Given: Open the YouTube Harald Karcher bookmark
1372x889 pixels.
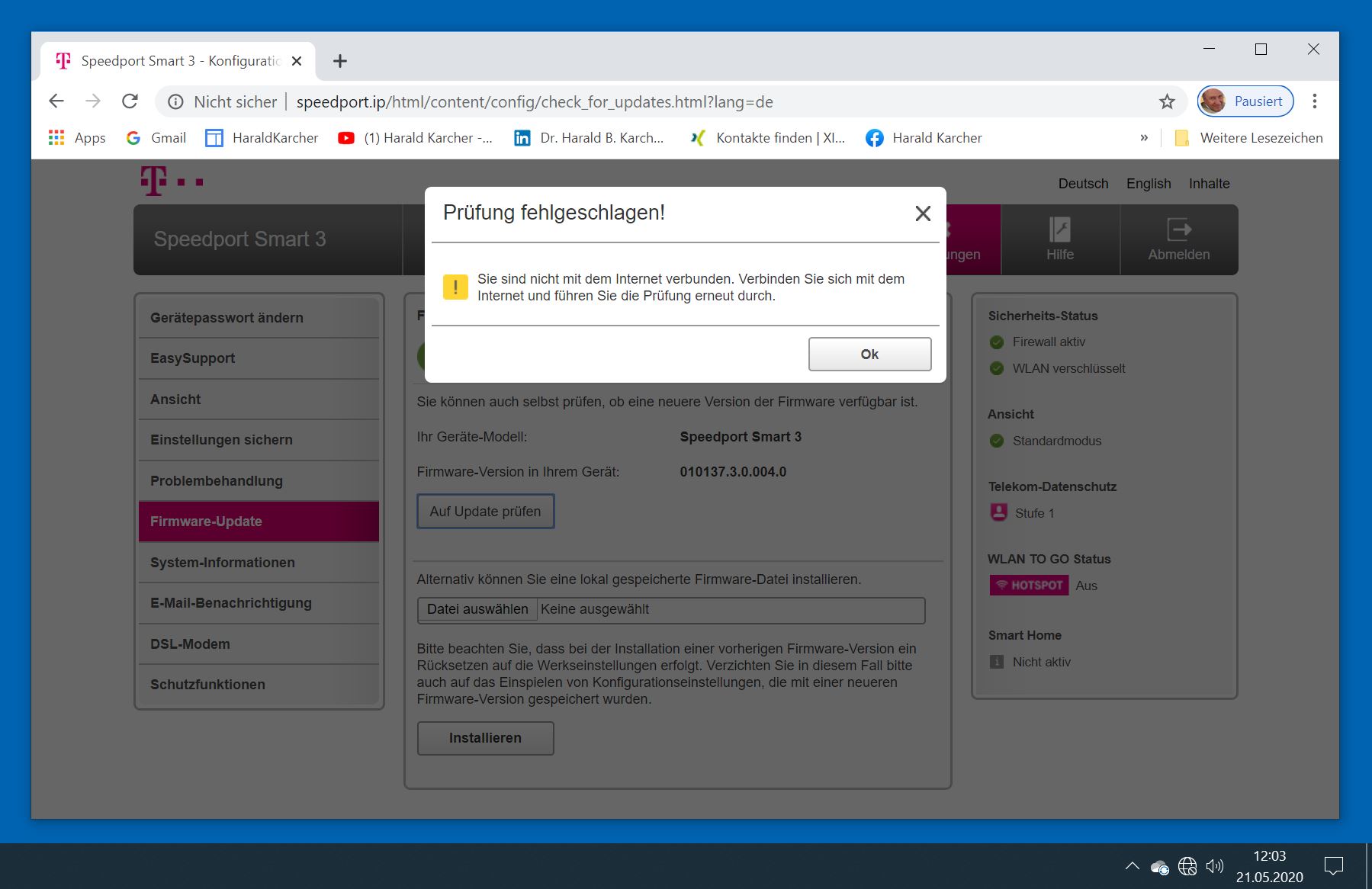Looking at the screenshot, I should point(416,138).
